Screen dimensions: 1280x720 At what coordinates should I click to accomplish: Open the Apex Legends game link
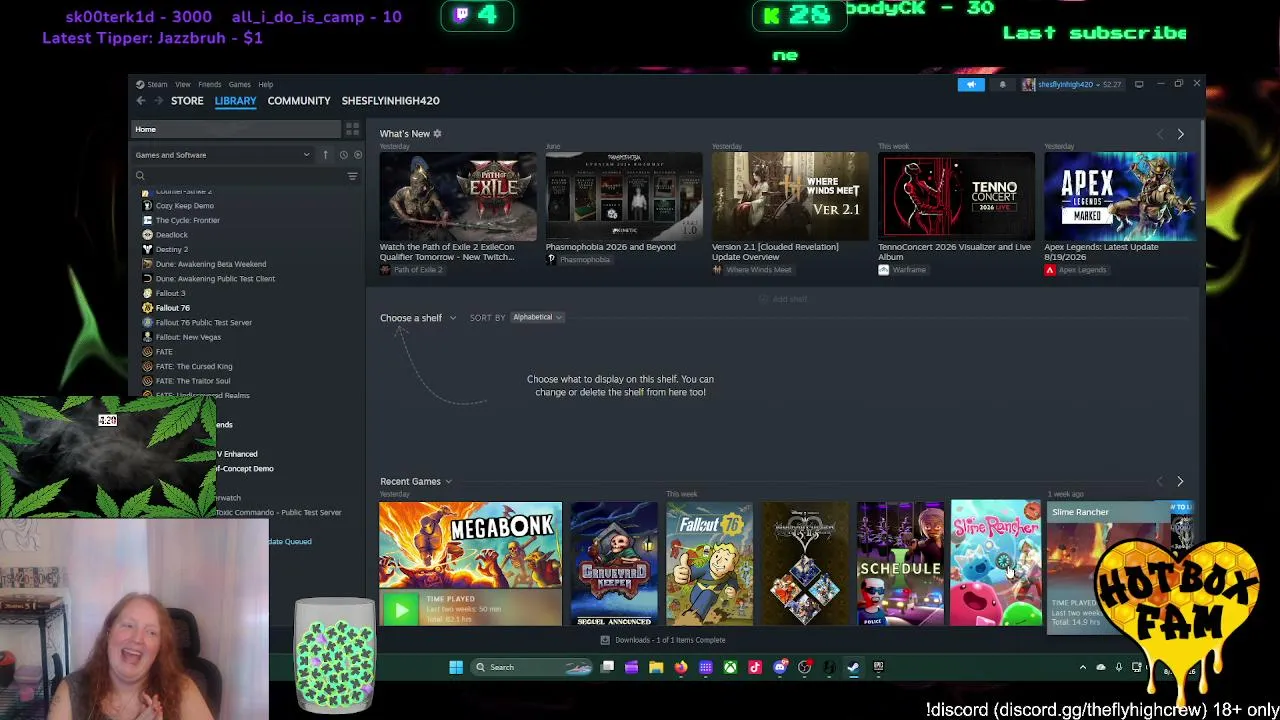tap(1075, 270)
